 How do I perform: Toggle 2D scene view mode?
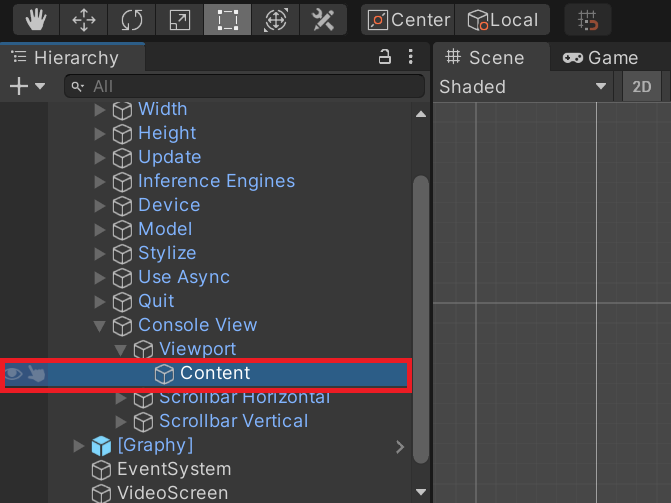tap(642, 87)
